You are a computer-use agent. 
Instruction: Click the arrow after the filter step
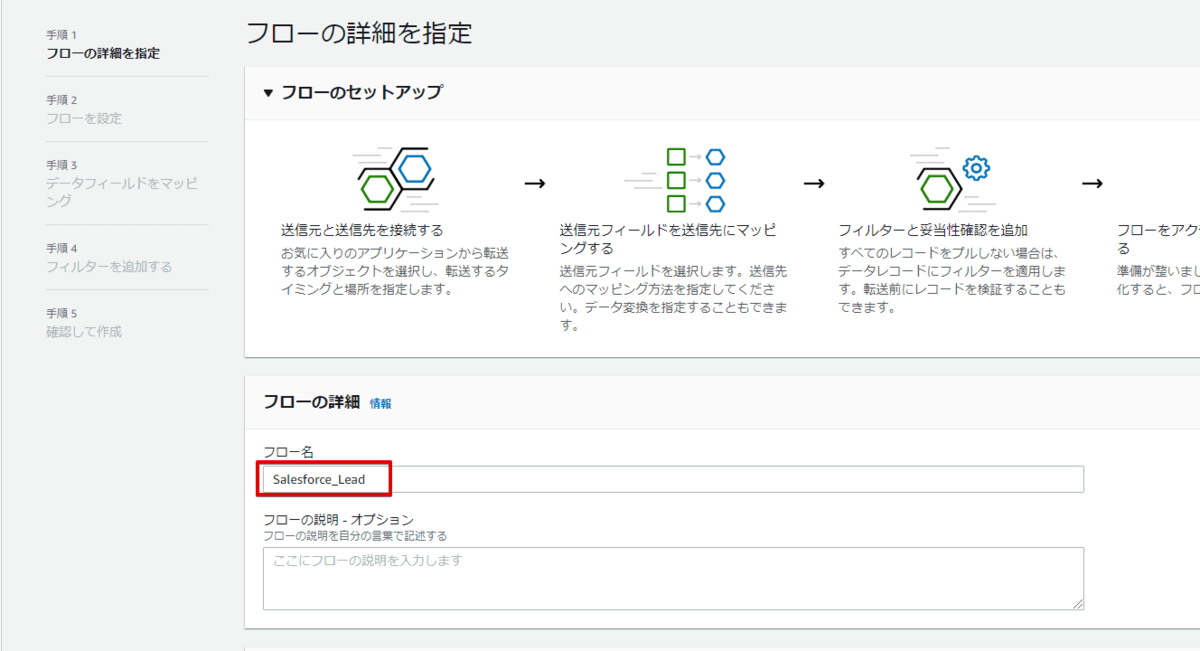1092,183
